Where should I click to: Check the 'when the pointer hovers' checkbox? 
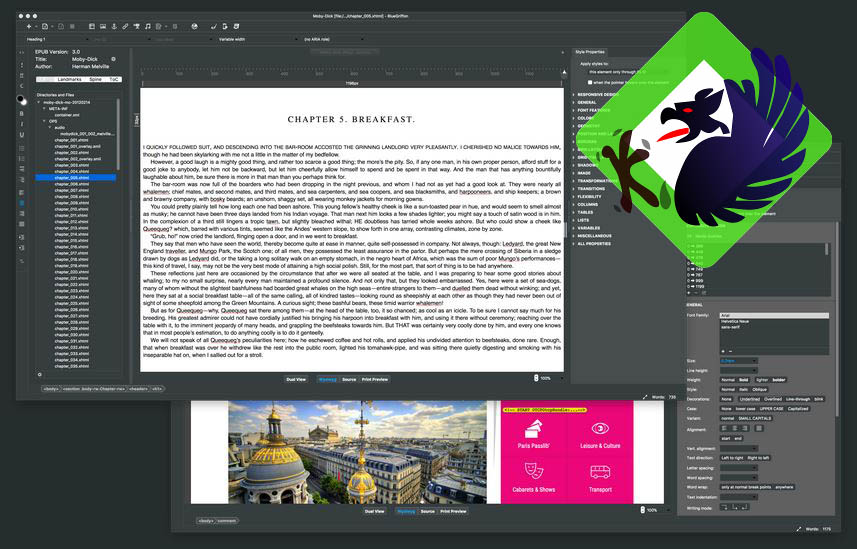(590, 83)
